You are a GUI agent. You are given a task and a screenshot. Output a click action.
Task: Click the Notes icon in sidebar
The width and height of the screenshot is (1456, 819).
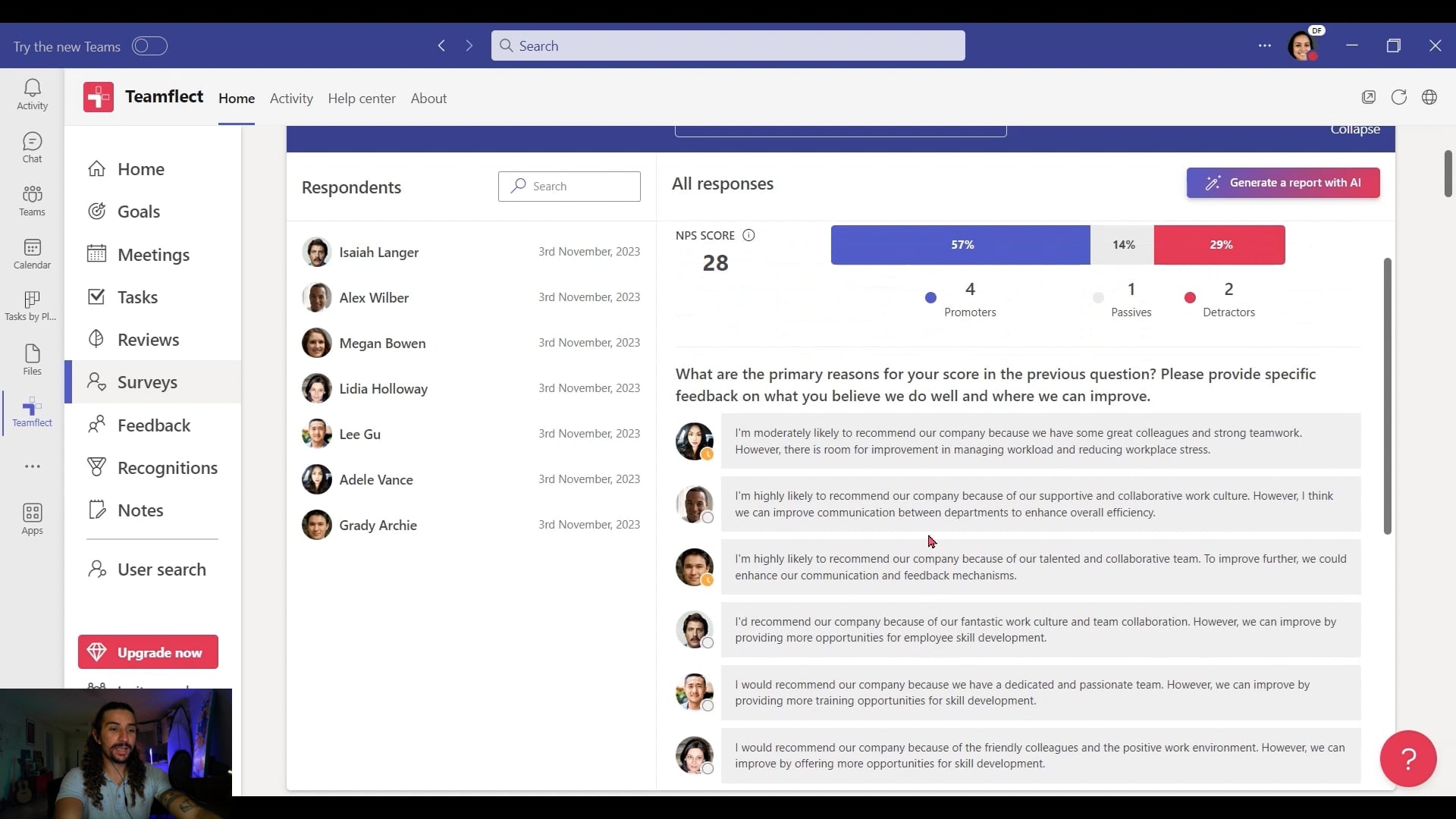(97, 510)
